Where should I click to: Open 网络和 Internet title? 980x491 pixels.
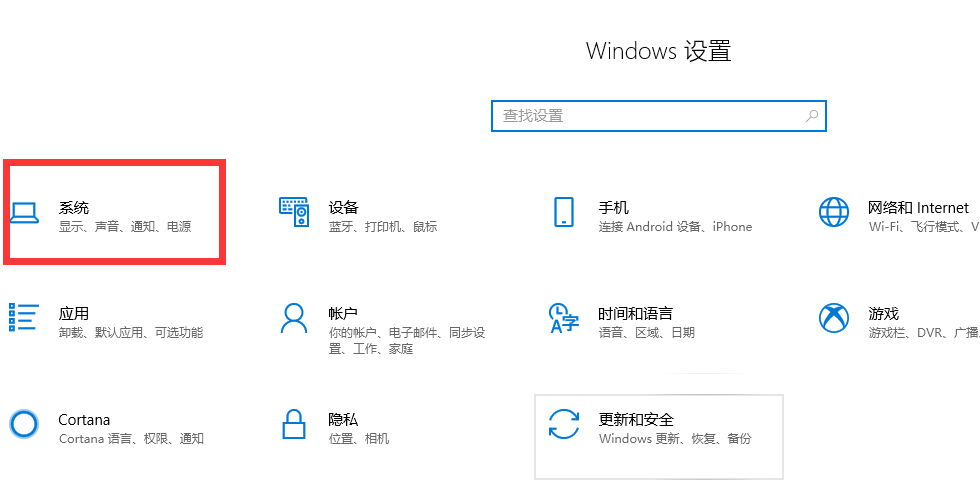pyautogui.click(x=918, y=207)
